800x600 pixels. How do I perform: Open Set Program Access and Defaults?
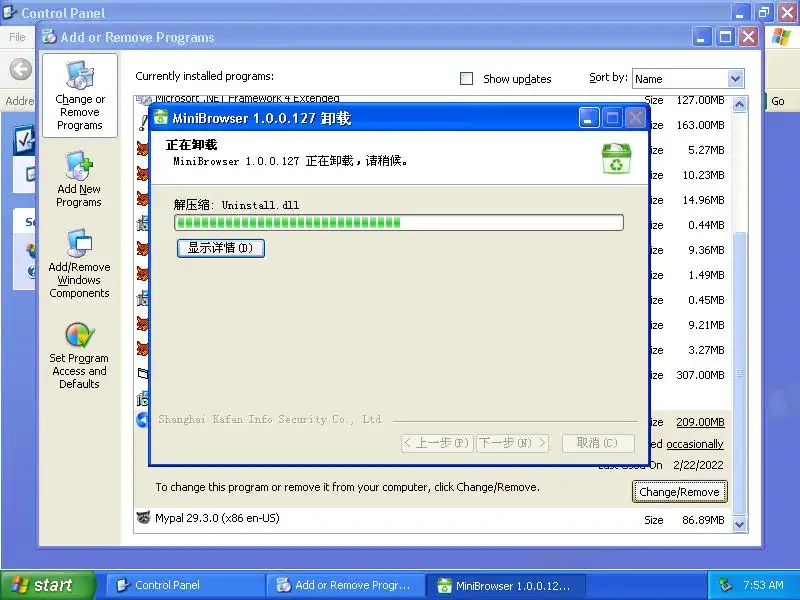[79, 356]
